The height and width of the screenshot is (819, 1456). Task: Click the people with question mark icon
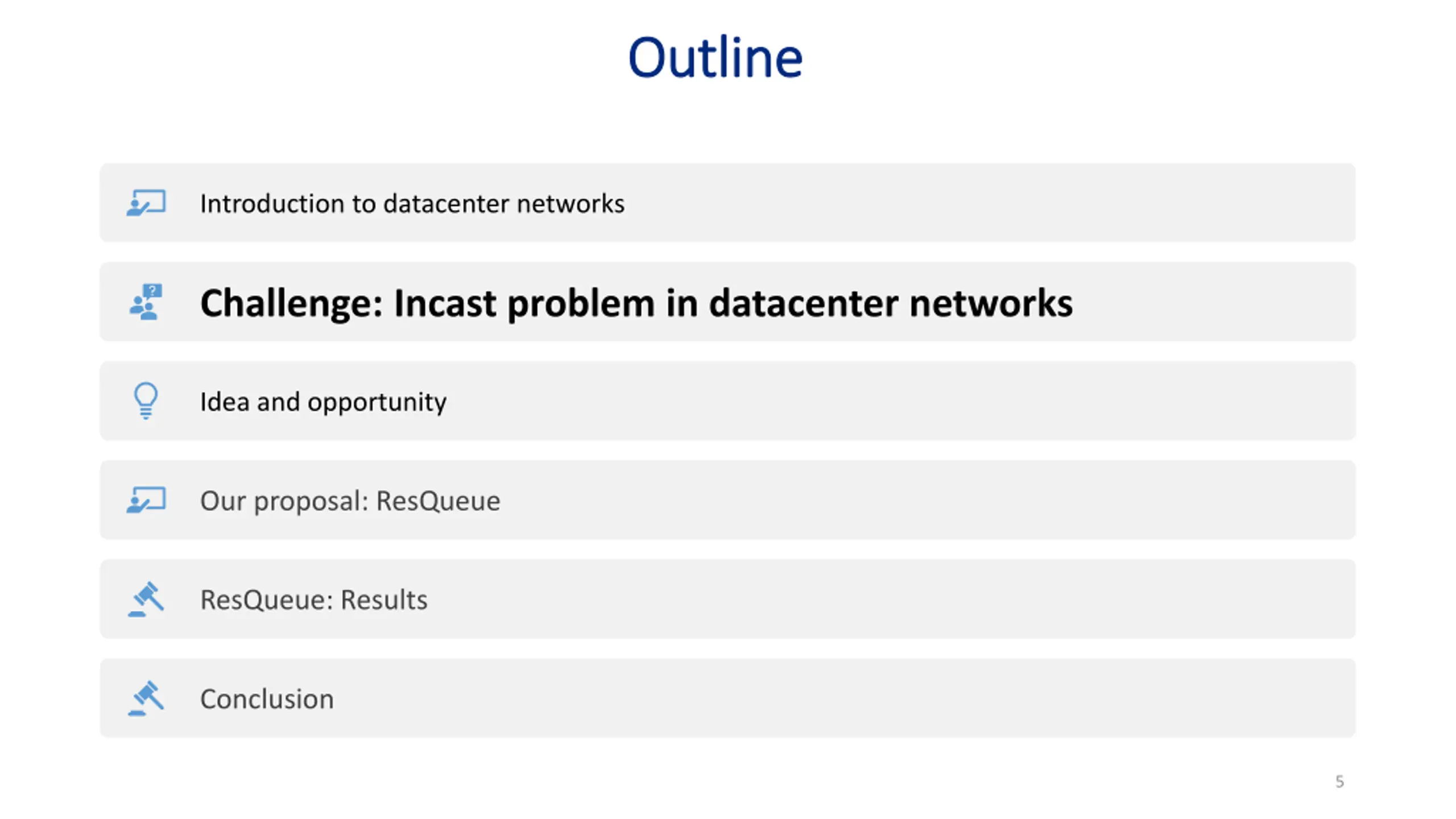coord(146,301)
